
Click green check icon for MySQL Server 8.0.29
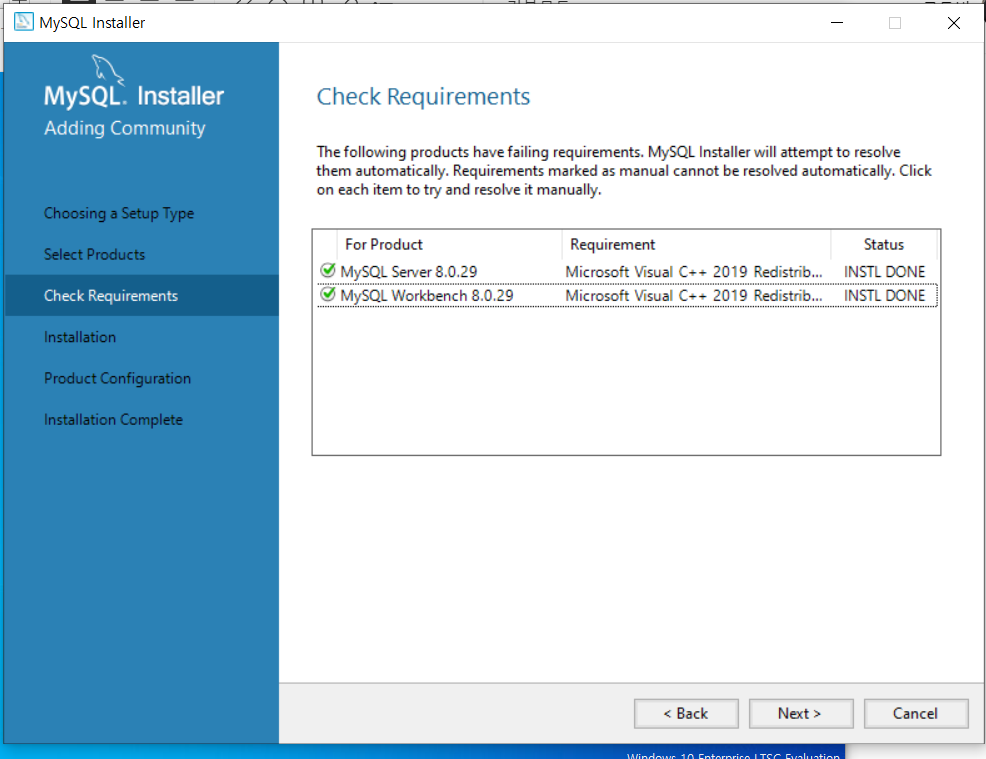click(328, 270)
